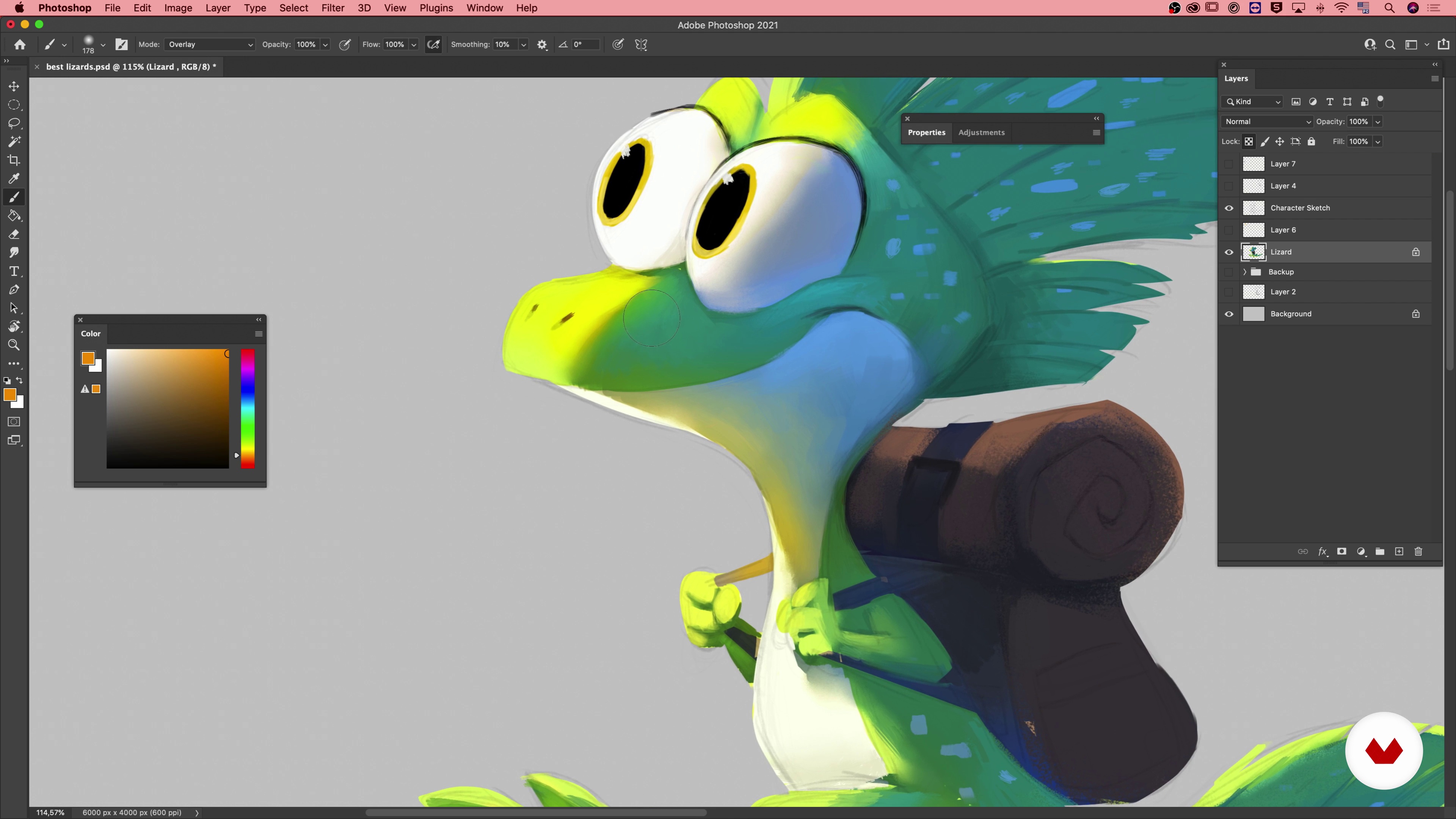Select the Pen tool
1456x819 pixels.
tap(14, 290)
